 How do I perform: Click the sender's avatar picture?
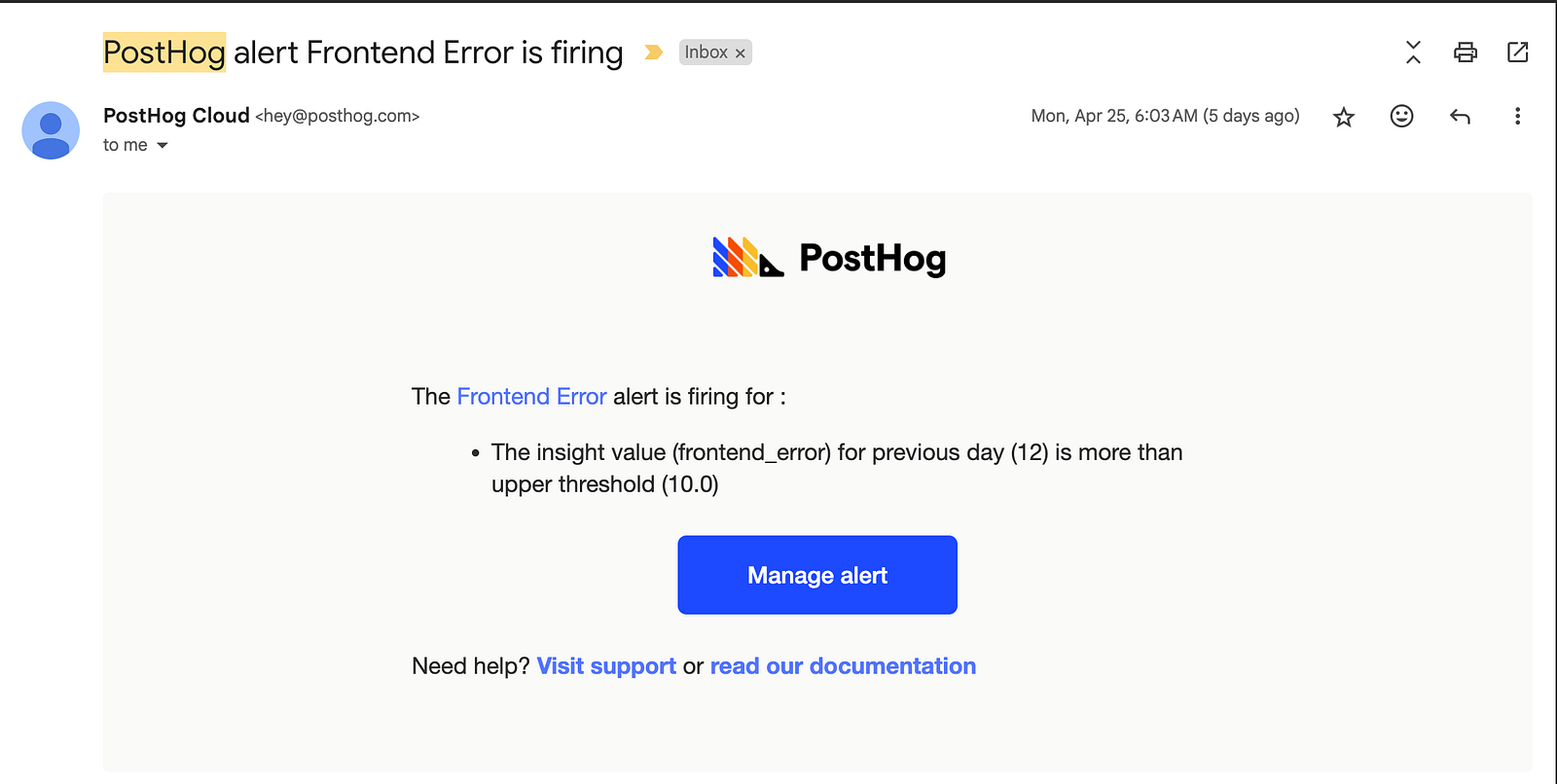click(51, 130)
